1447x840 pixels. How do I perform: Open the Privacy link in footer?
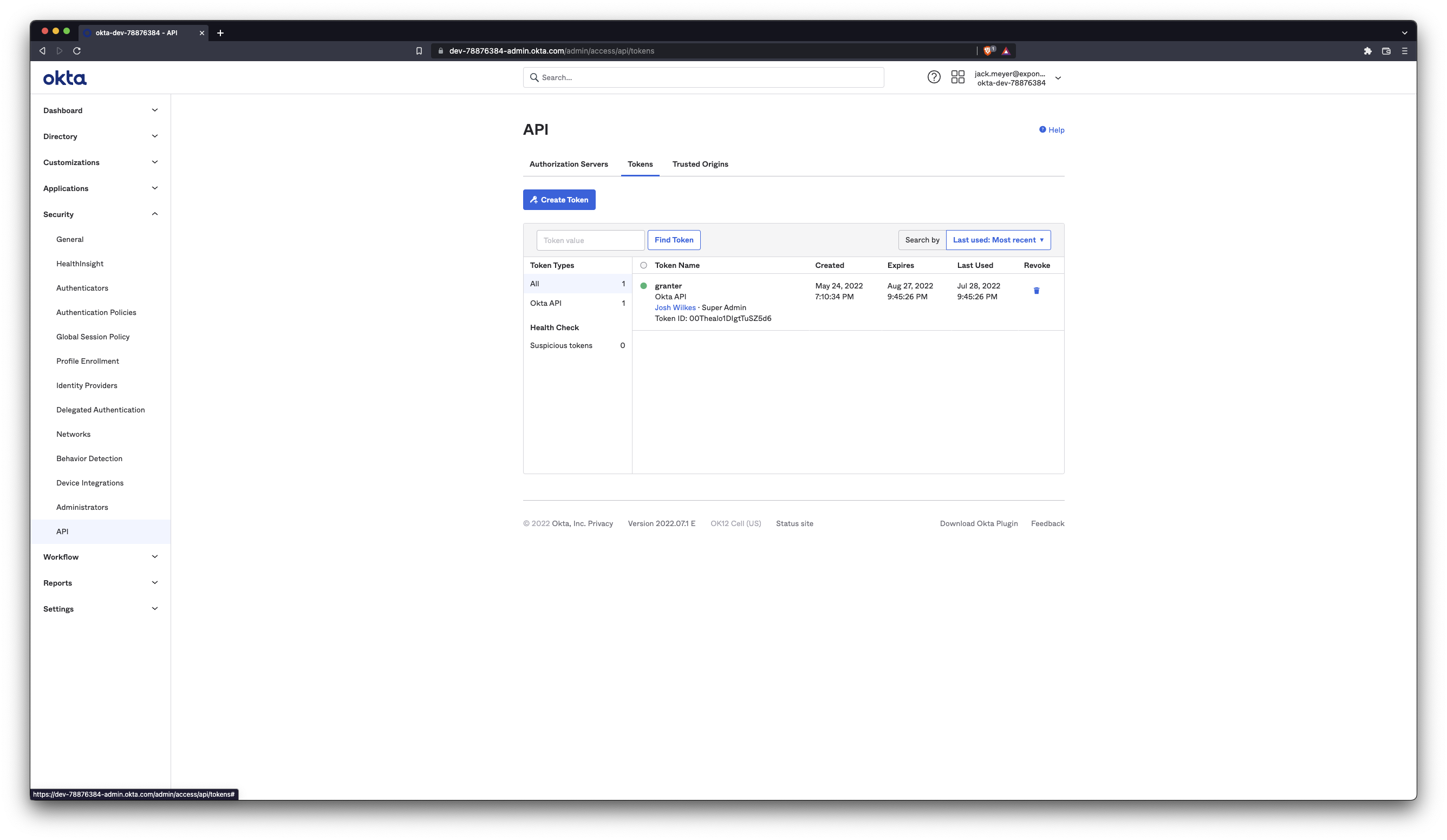(600, 524)
